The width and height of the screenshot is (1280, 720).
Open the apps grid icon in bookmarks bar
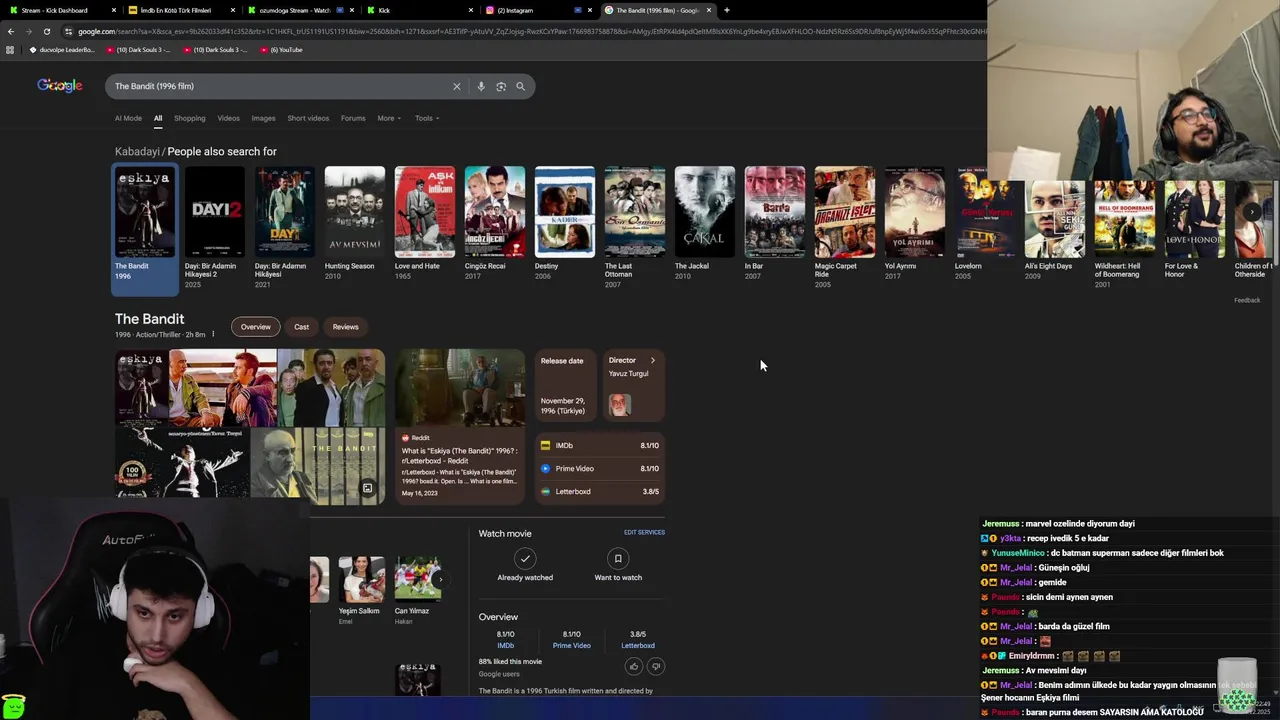(10, 49)
